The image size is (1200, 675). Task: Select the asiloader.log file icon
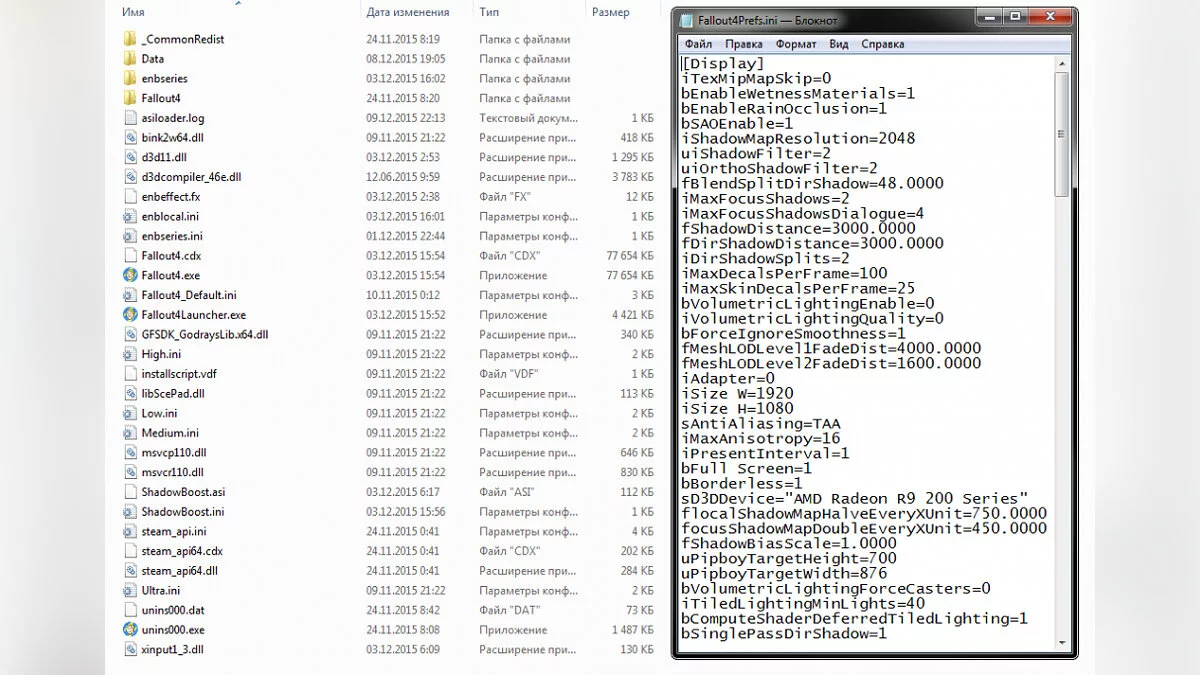(130, 118)
